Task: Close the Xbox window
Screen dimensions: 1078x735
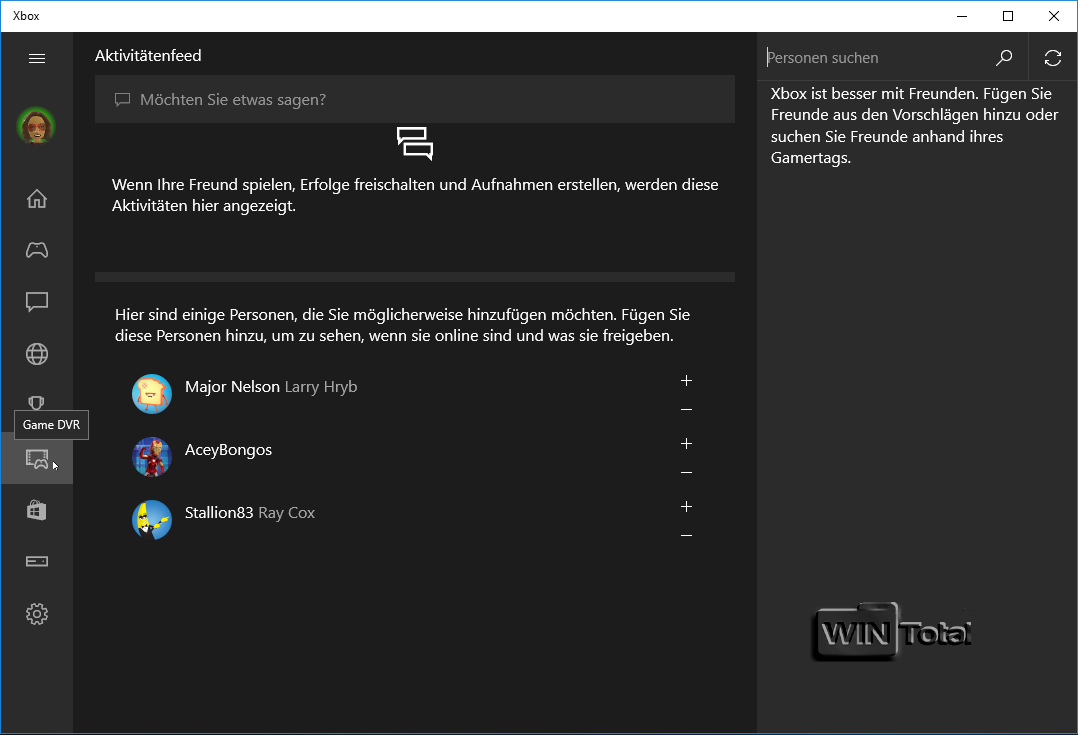Action: (x=1054, y=16)
